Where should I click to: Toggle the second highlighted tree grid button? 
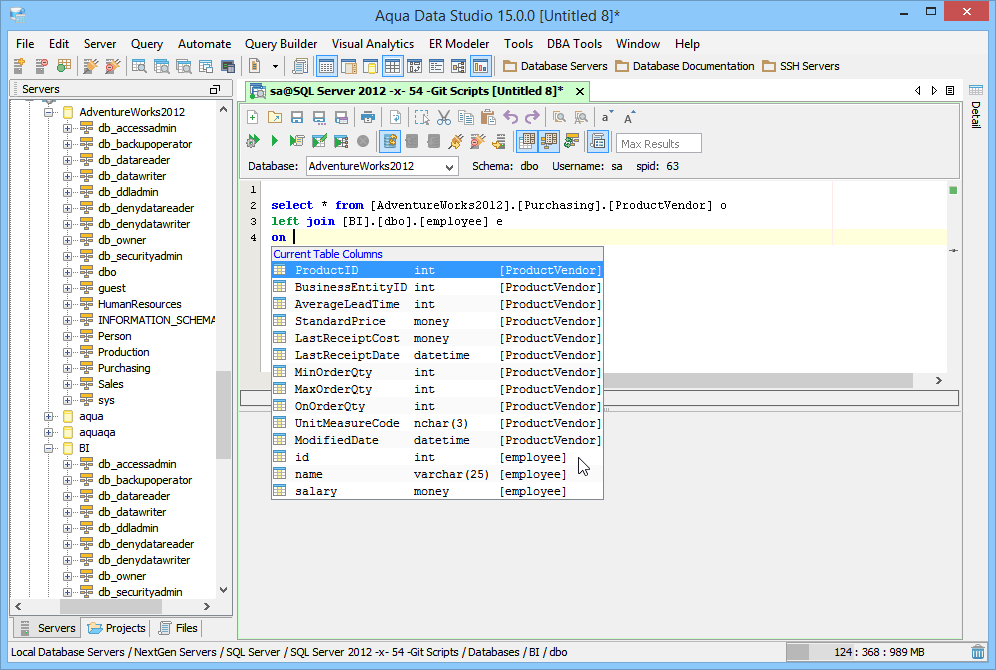click(548, 141)
